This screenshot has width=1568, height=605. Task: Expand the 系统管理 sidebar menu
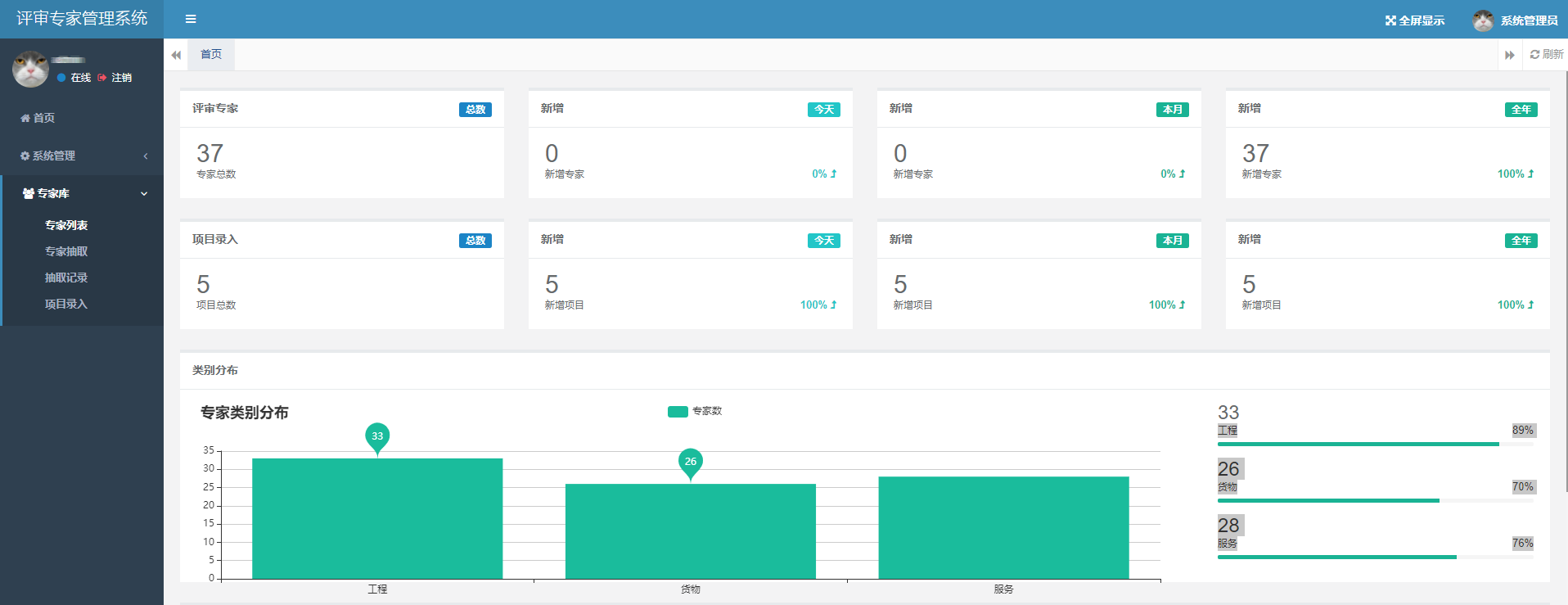pyautogui.click(x=82, y=156)
